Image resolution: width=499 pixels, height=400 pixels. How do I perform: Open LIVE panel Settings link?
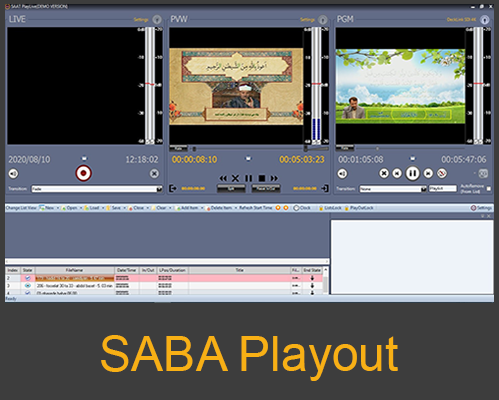(141, 20)
